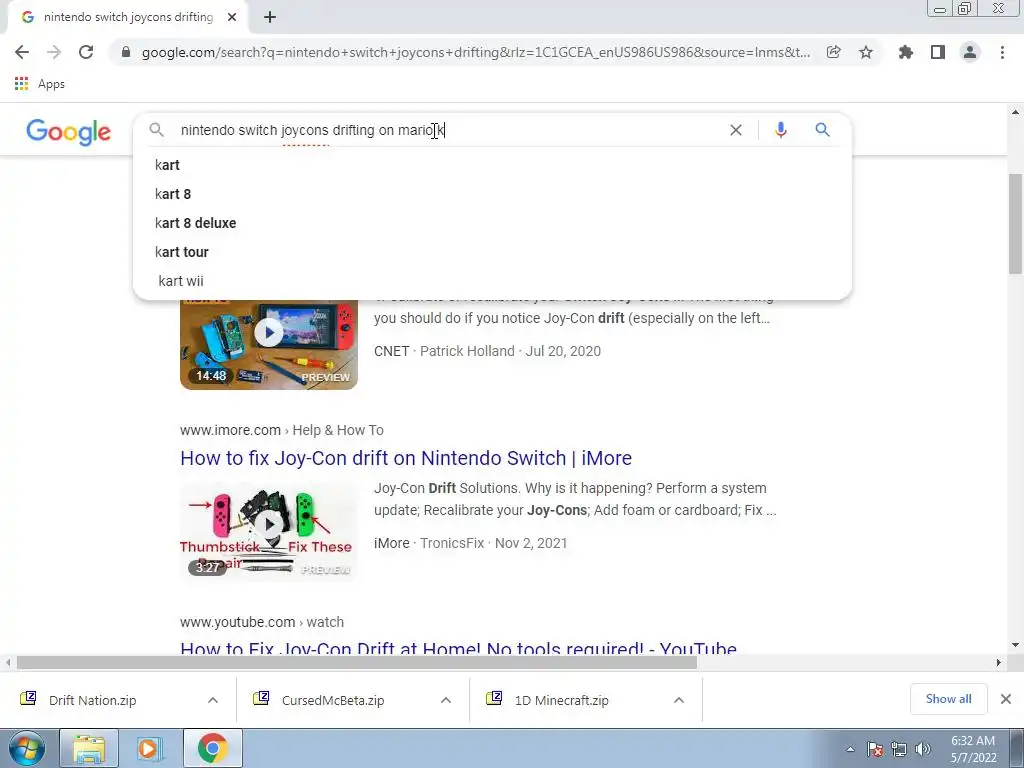Open the Chrome three-dot menu
Viewport: 1024px width, 768px height.
[x=1002, y=52]
